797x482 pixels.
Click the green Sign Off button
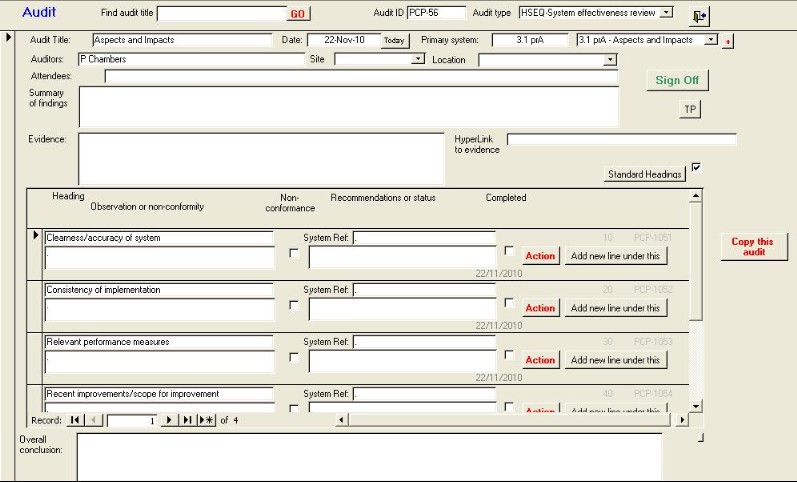[677, 80]
